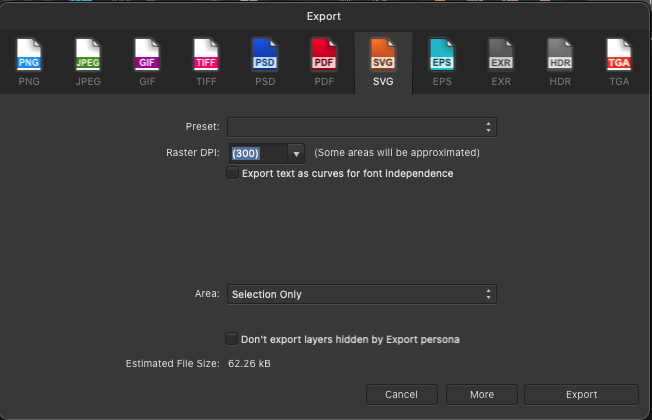Toggle Don't export layers hidden by Export persona
The height and width of the screenshot is (420, 652).
[x=231, y=339]
